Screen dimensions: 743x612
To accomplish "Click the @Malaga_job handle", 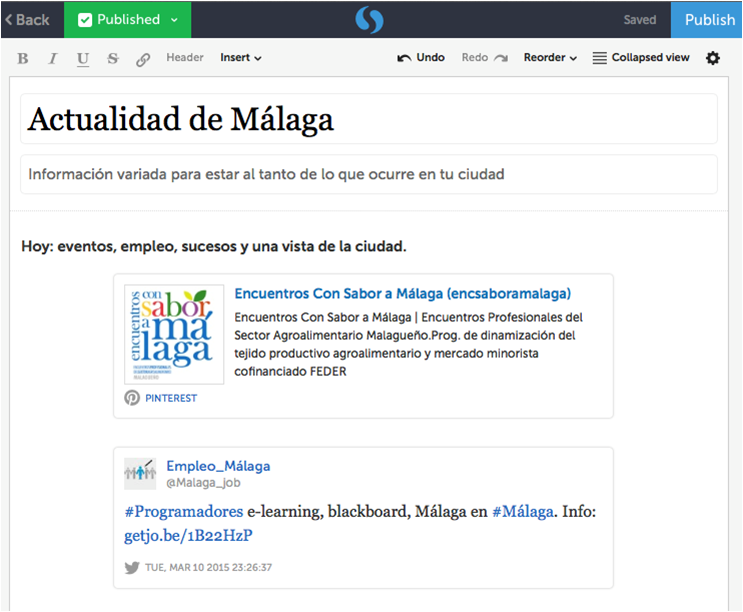I will pyautogui.click(x=203, y=483).
